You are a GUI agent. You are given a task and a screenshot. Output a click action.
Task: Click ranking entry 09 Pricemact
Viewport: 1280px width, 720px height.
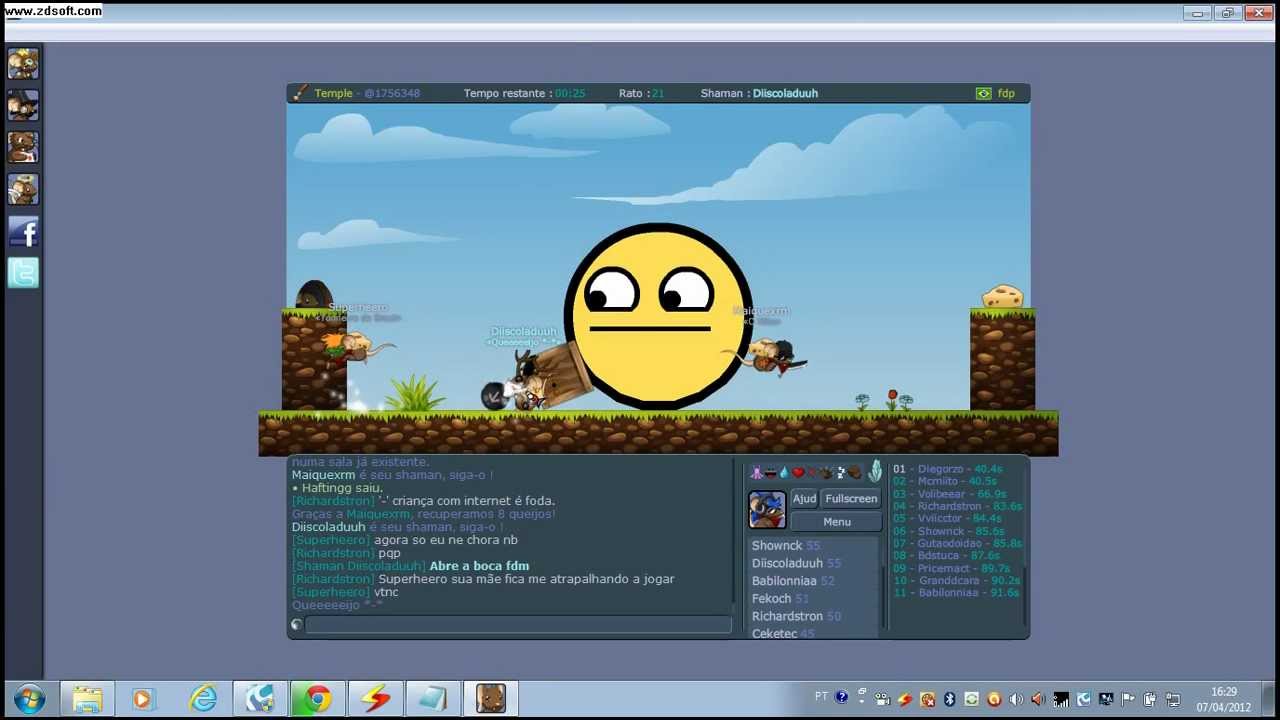coord(951,568)
